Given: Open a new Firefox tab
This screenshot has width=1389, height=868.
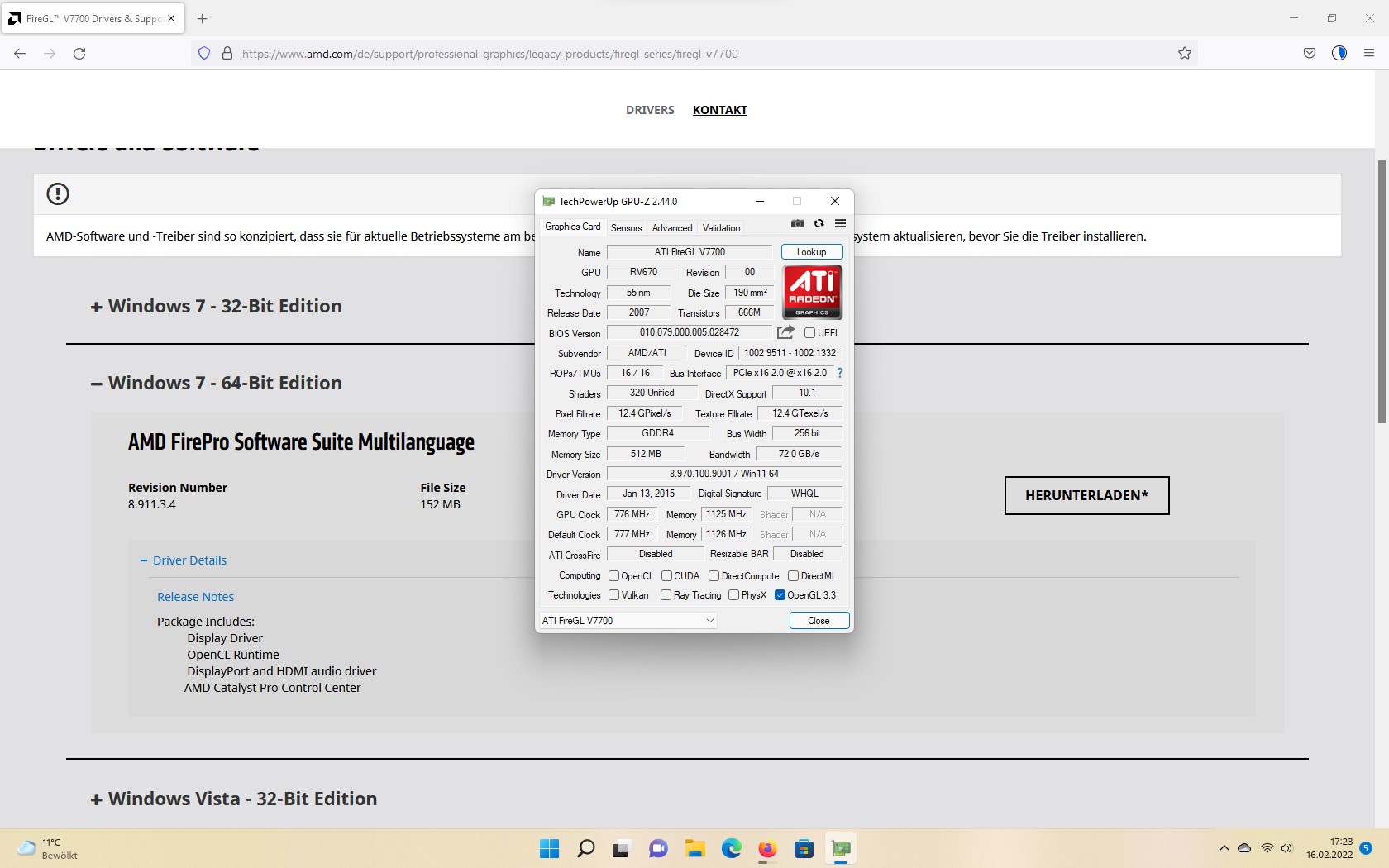Looking at the screenshot, I should pyautogui.click(x=203, y=18).
